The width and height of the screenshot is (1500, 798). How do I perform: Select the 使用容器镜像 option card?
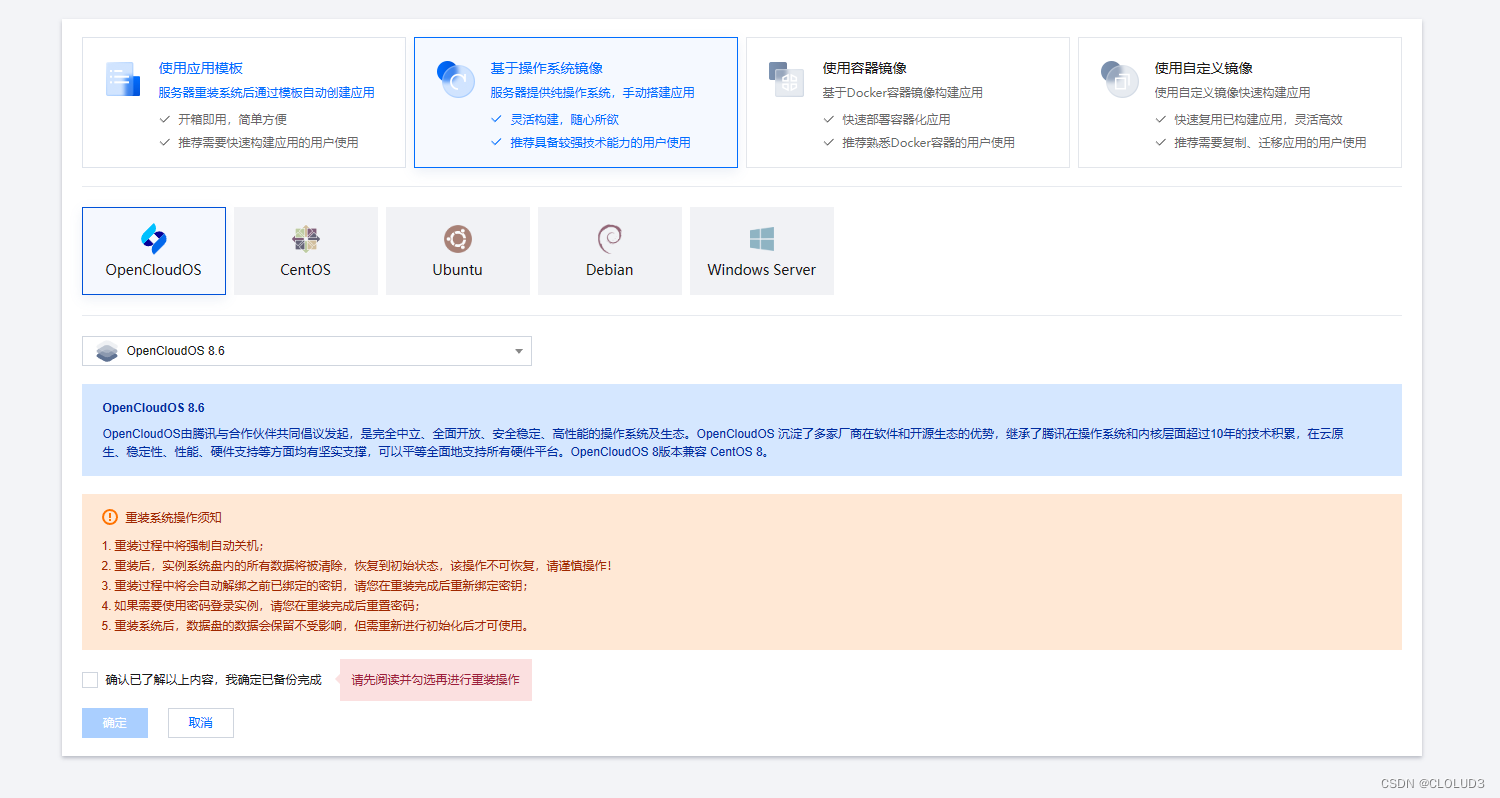pos(908,102)
